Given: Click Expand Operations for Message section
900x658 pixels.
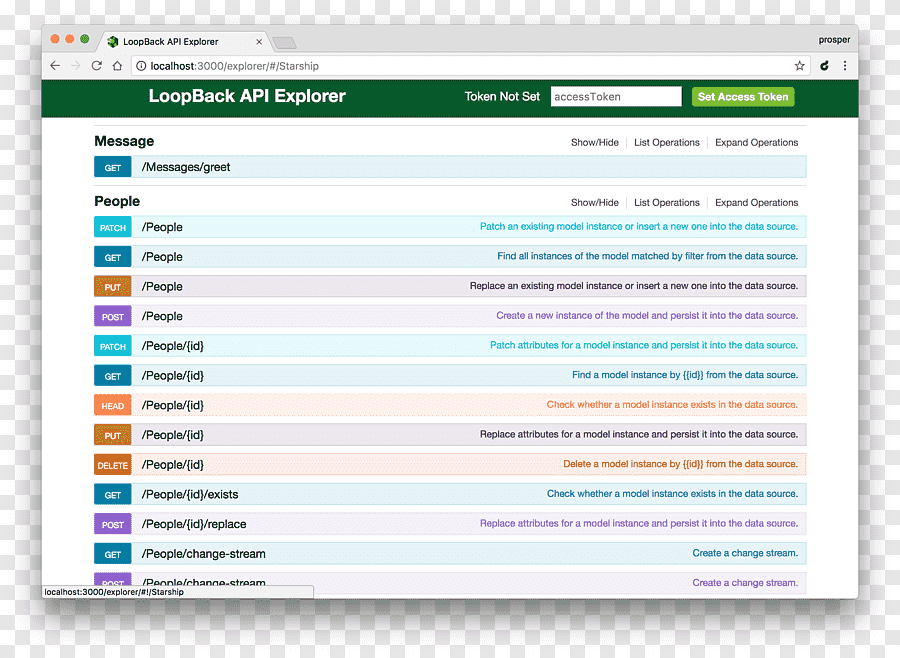Looking at the screenshot, I should click(x=757, y=142).
